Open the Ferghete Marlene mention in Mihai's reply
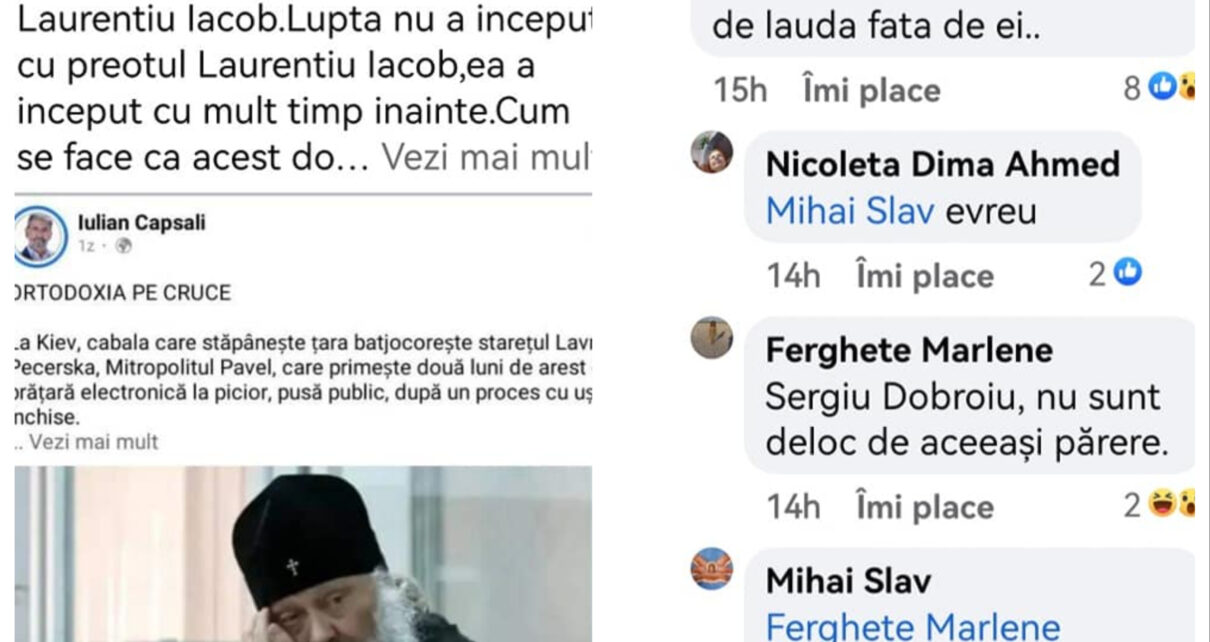 (912, 626)
